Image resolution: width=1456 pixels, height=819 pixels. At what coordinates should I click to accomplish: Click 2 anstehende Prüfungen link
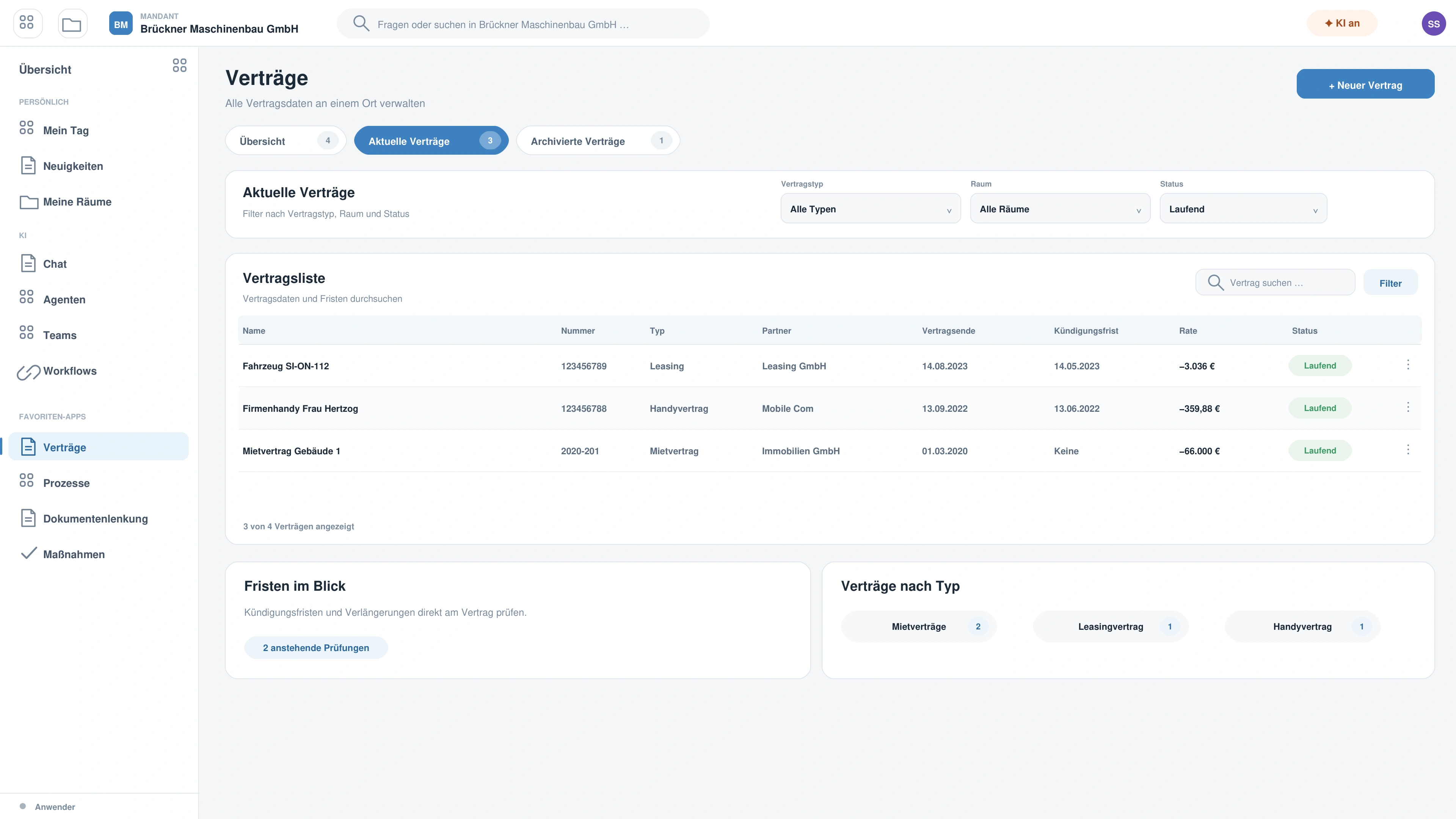click(x=315, y=648)
